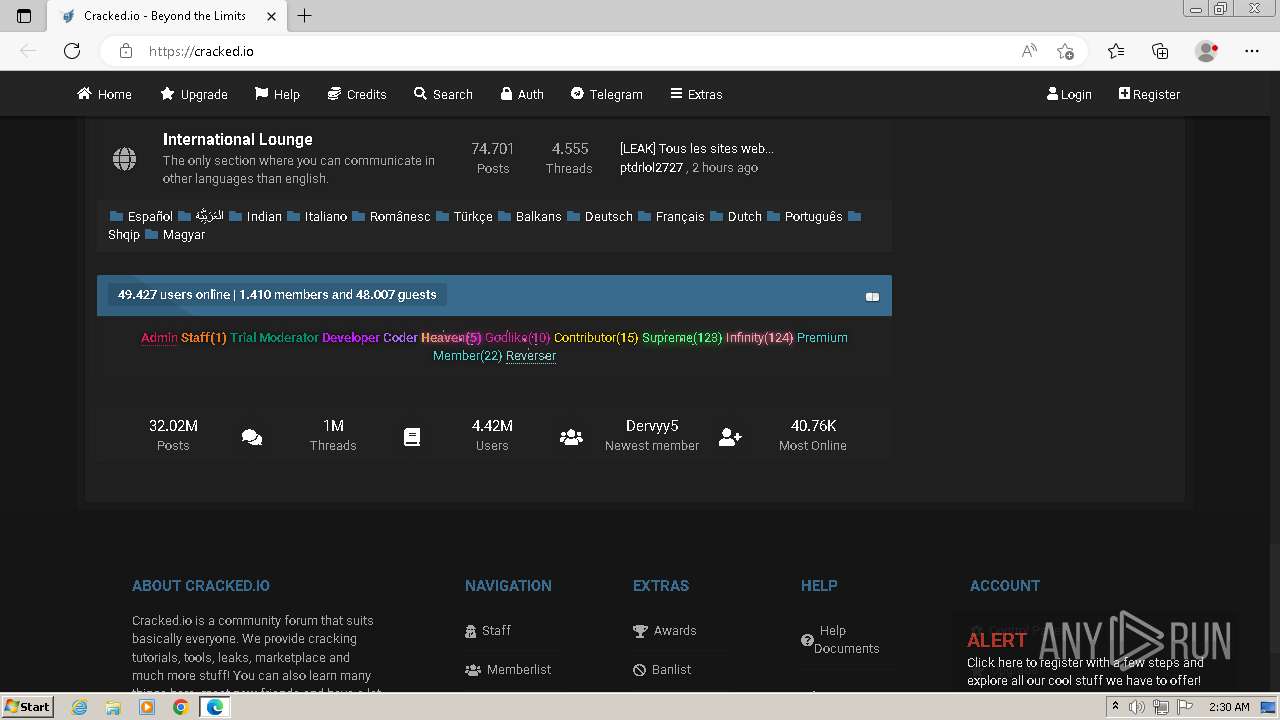Select the Contributor(15) group legend

click(596, 337)
